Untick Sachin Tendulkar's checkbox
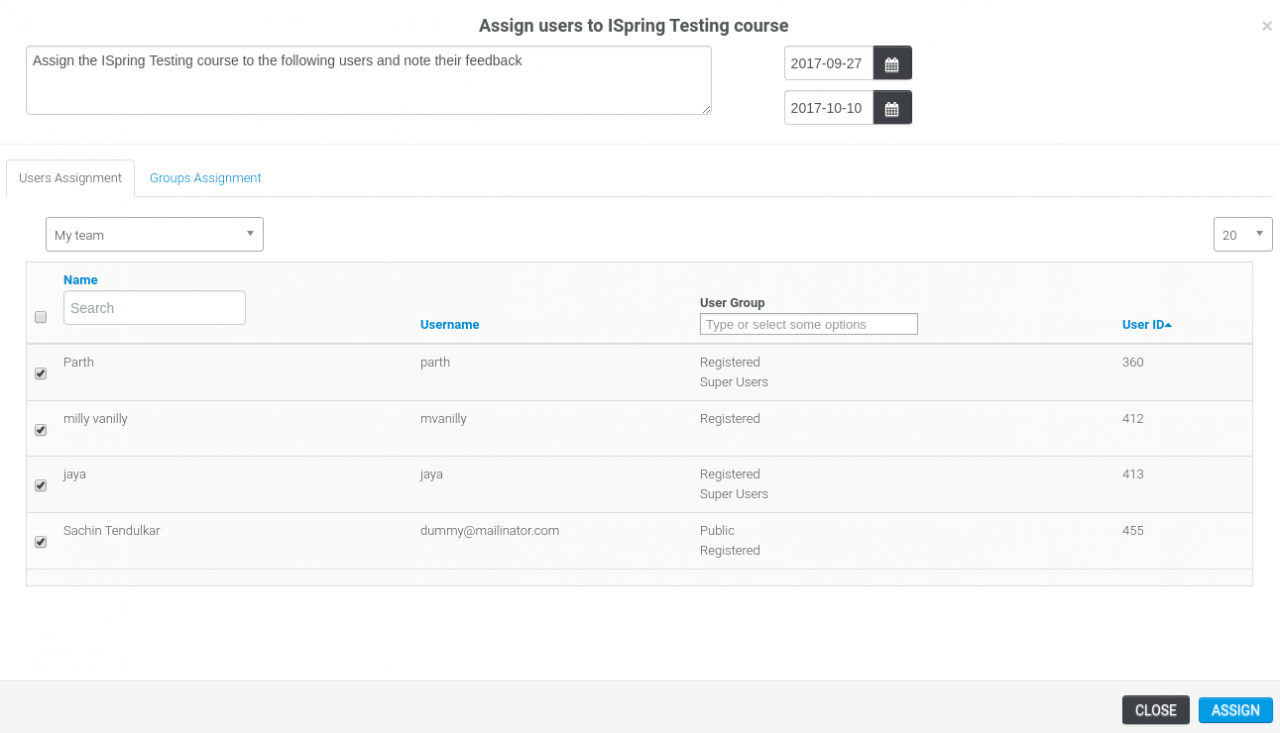Image resolution: width=1280 pixels, height=733 pixels. [x=41, y=542]
